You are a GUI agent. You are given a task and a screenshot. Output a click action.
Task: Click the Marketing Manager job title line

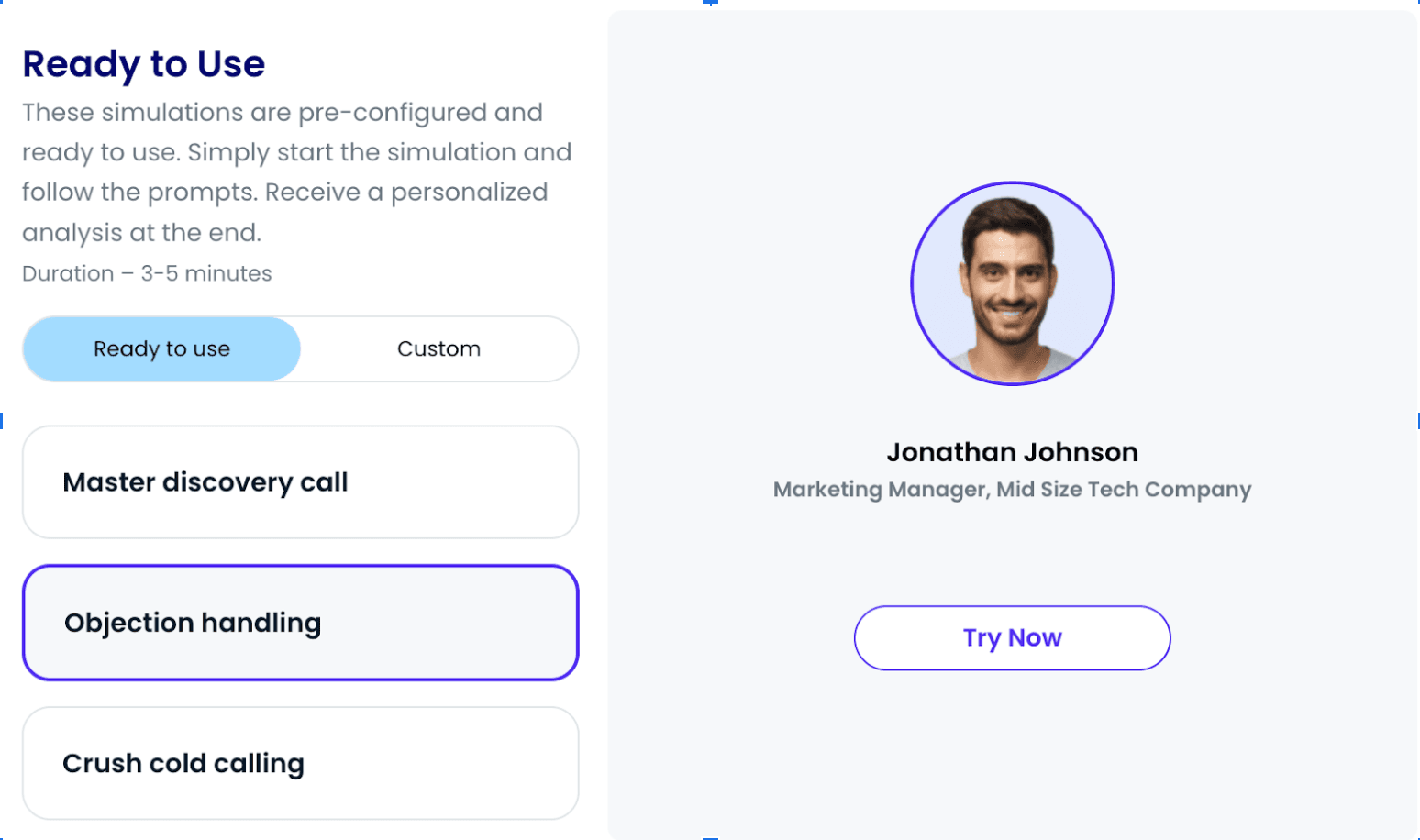pyautogui.click(x=1012, y=490)
